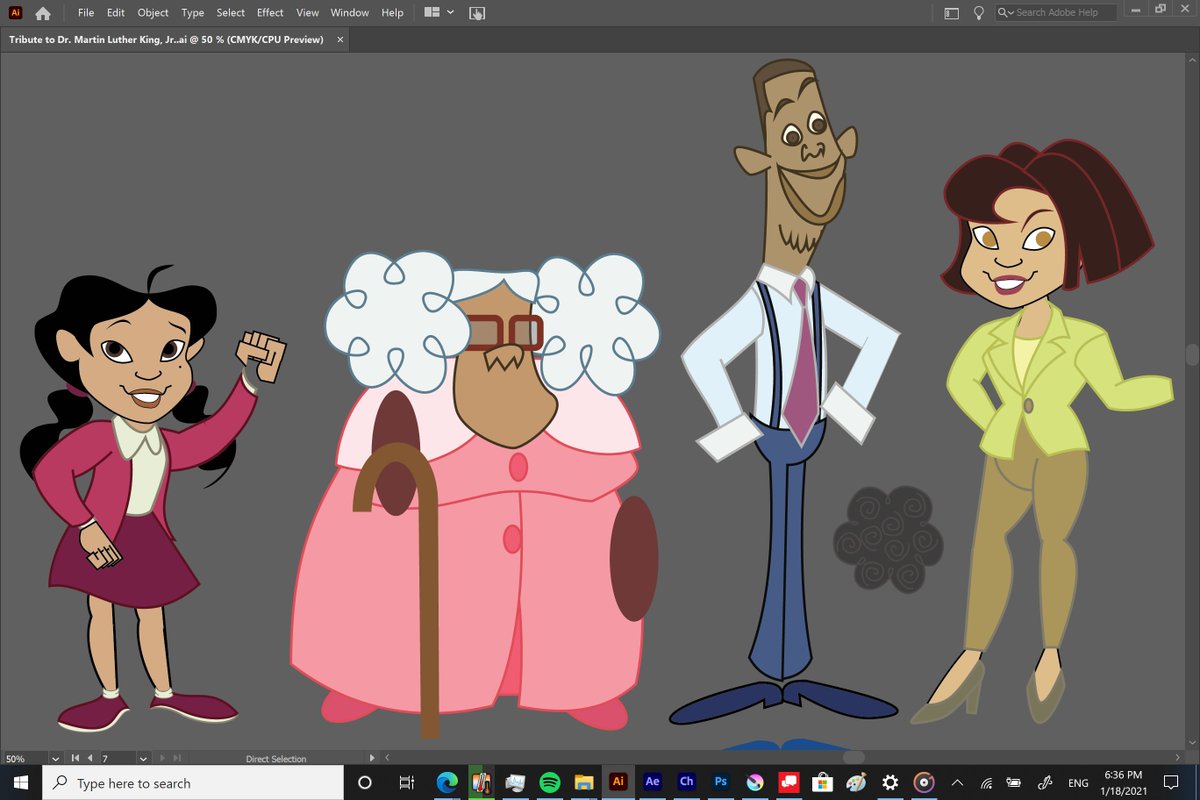
Task: Open Photoshop from the taskbar
Action: (x=720, y=783)
